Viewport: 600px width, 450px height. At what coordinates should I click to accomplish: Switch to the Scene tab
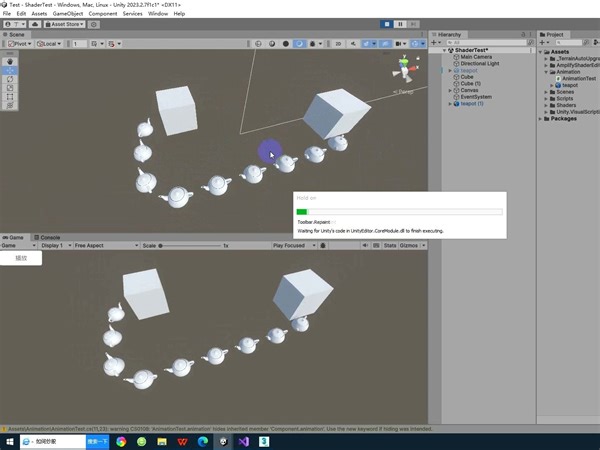point(14,34)
